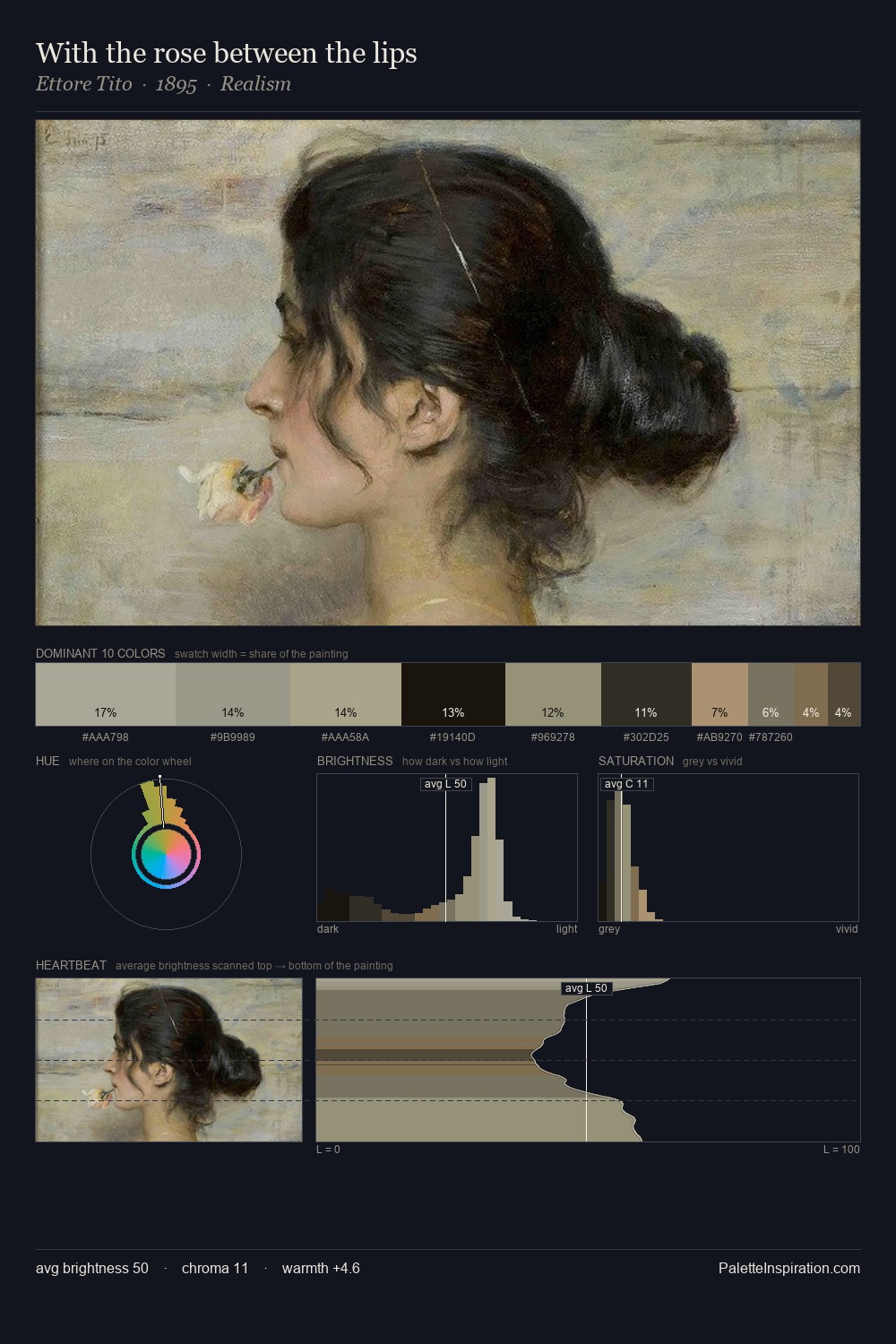Screen dimensions: 896x1344
Task: Click the color wheel in Hue chart
Action: tap(166, 856)
